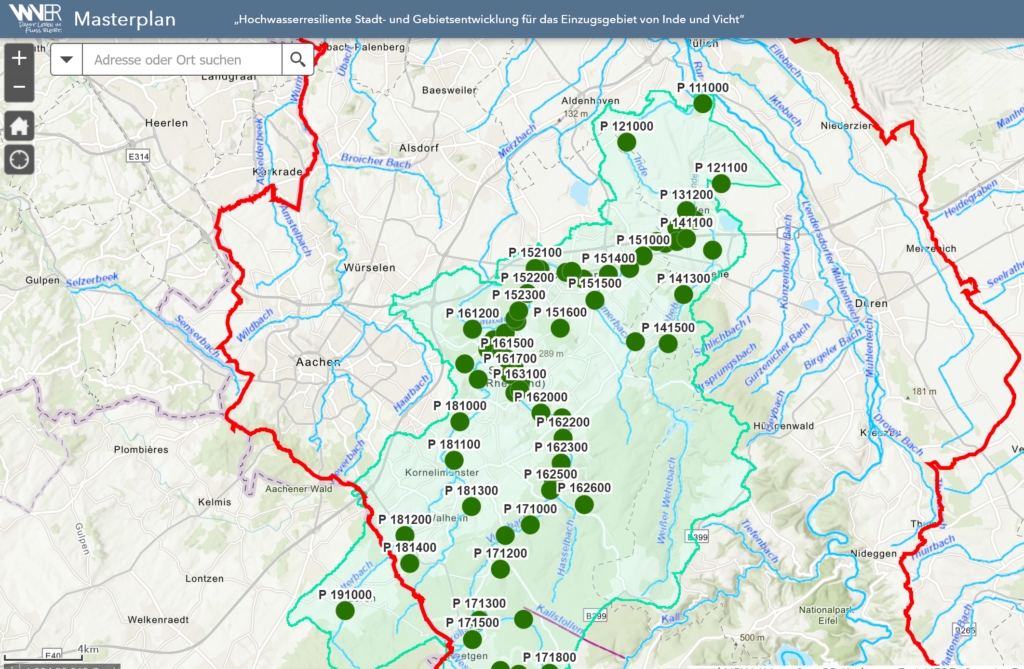Click the WVER logo in the header
The height and width of the screenshot is (669, 1024).
tap(33, 19)
